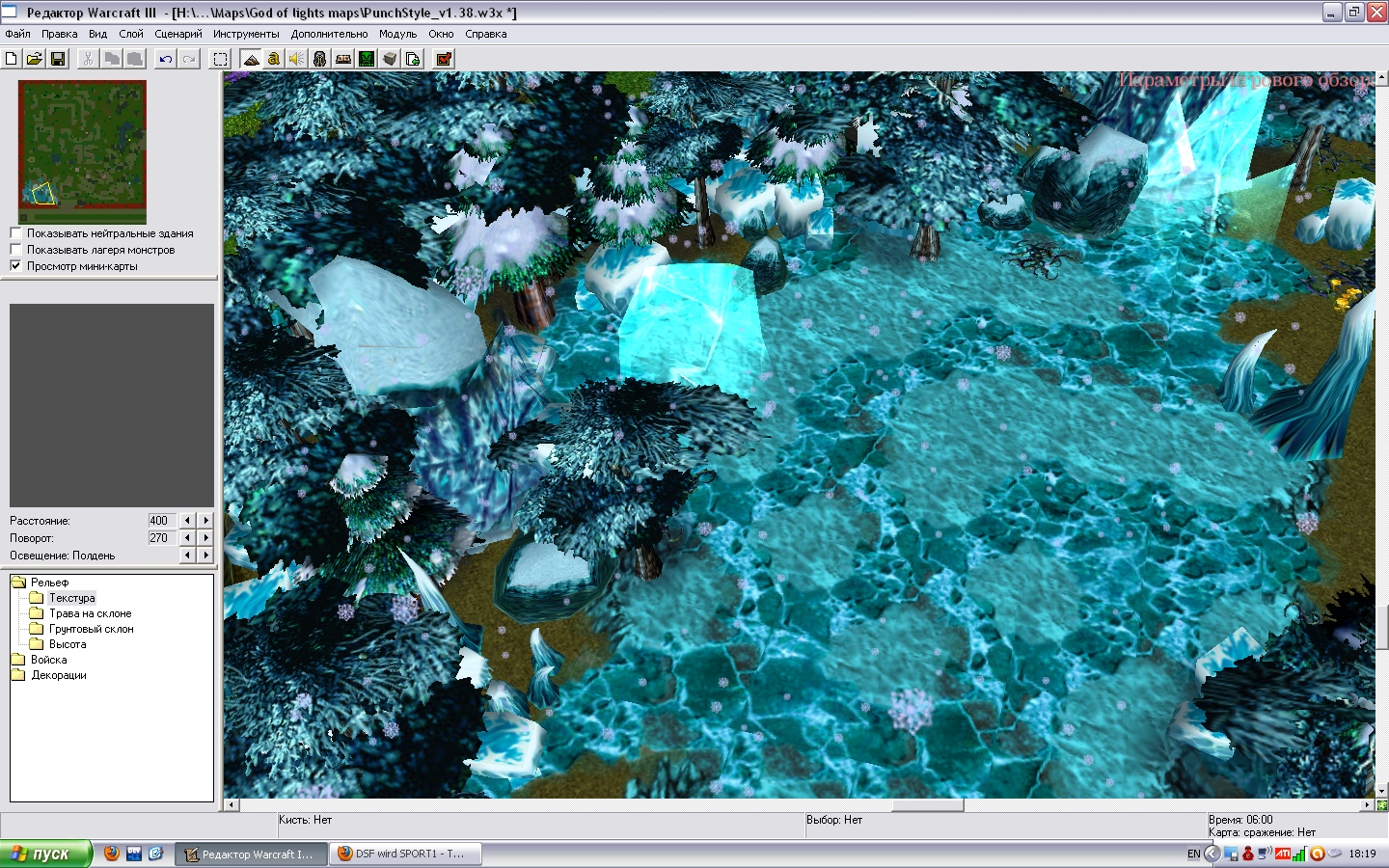
Task: Uncheck 'Просмотр мини-карты' checkbox
Action: 15,266
